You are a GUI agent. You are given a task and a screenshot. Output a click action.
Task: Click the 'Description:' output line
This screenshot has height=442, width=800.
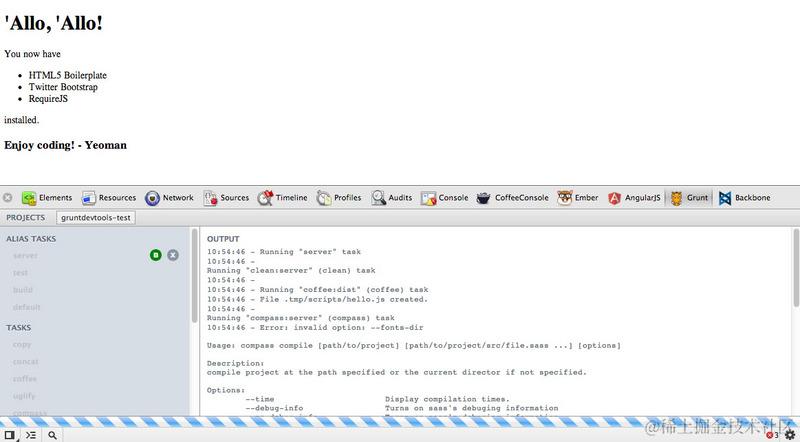pos(235,363)
